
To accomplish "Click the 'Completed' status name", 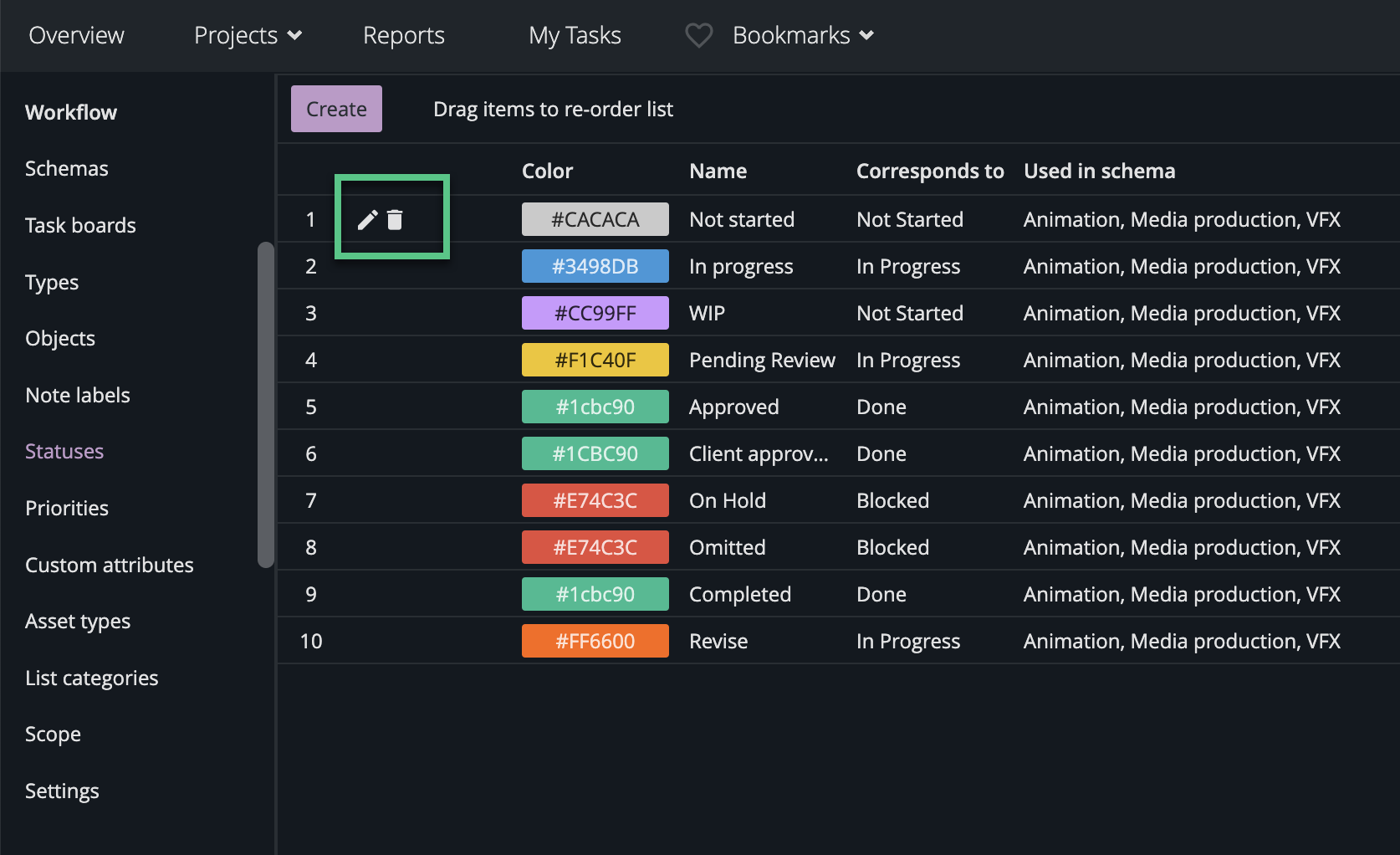I will click(x=740, y=594).
